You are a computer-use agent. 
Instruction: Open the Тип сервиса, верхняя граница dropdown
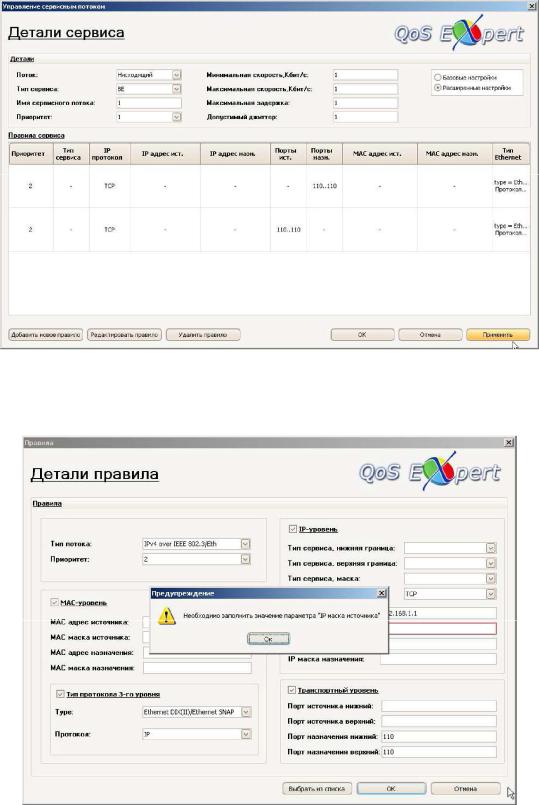coord(491,564)
